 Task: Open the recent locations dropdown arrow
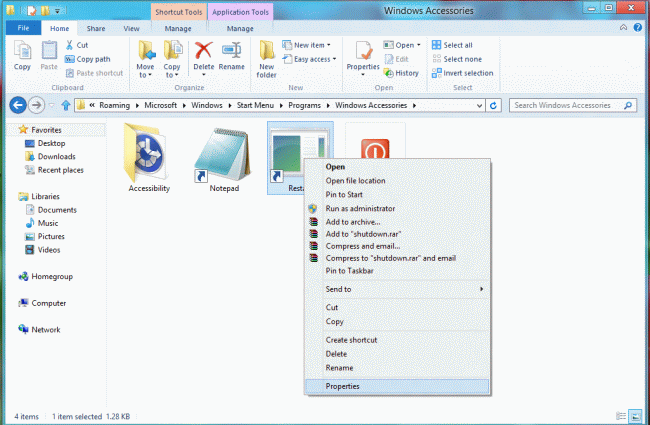click(x=51, y=105)
